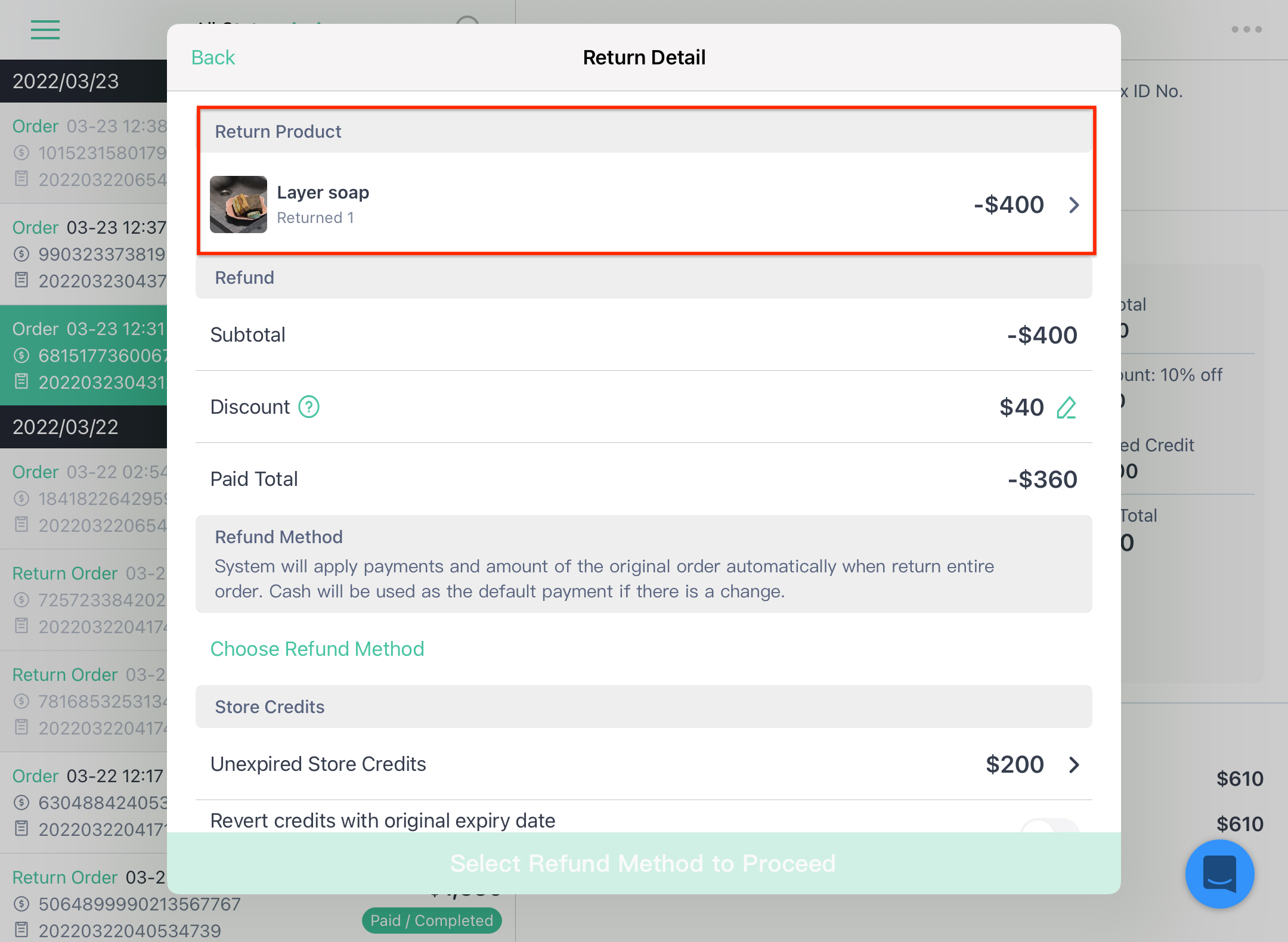Select the Order 03-22 12:17 entry
This screenshot has width=1288, height=942.
(x=83, y=802)
